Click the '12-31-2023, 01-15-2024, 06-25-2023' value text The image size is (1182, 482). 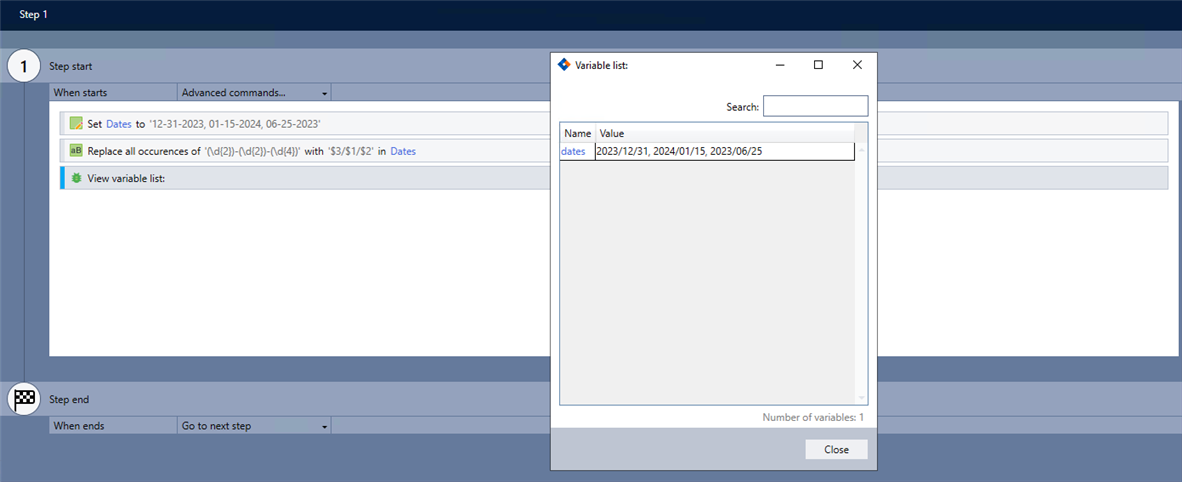pos(235,124)
